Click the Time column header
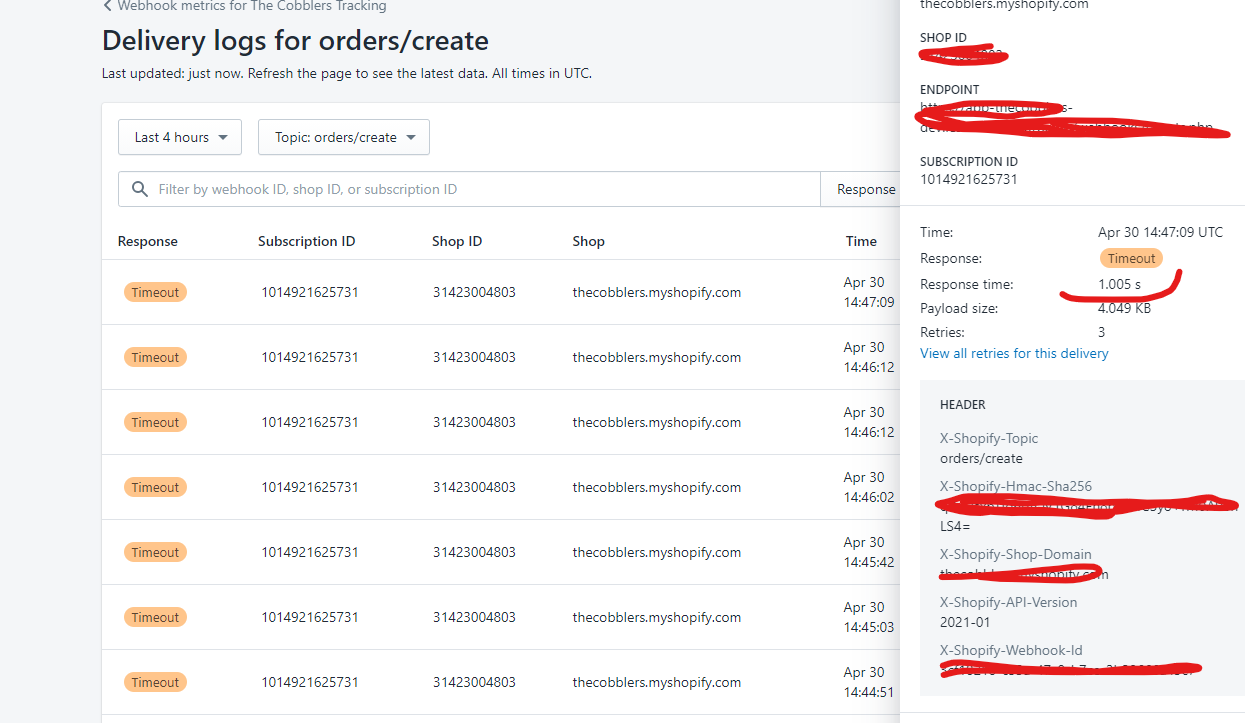1245x723 pixels. tap(861, 241)
